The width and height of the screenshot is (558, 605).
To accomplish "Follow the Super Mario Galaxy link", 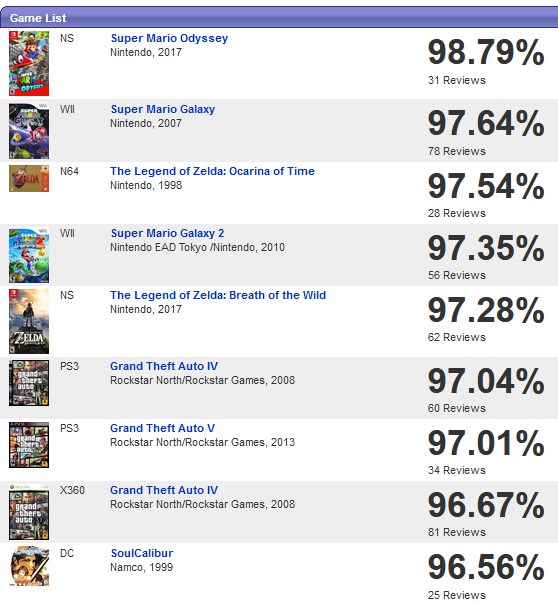I will click(x=162, y=109).
